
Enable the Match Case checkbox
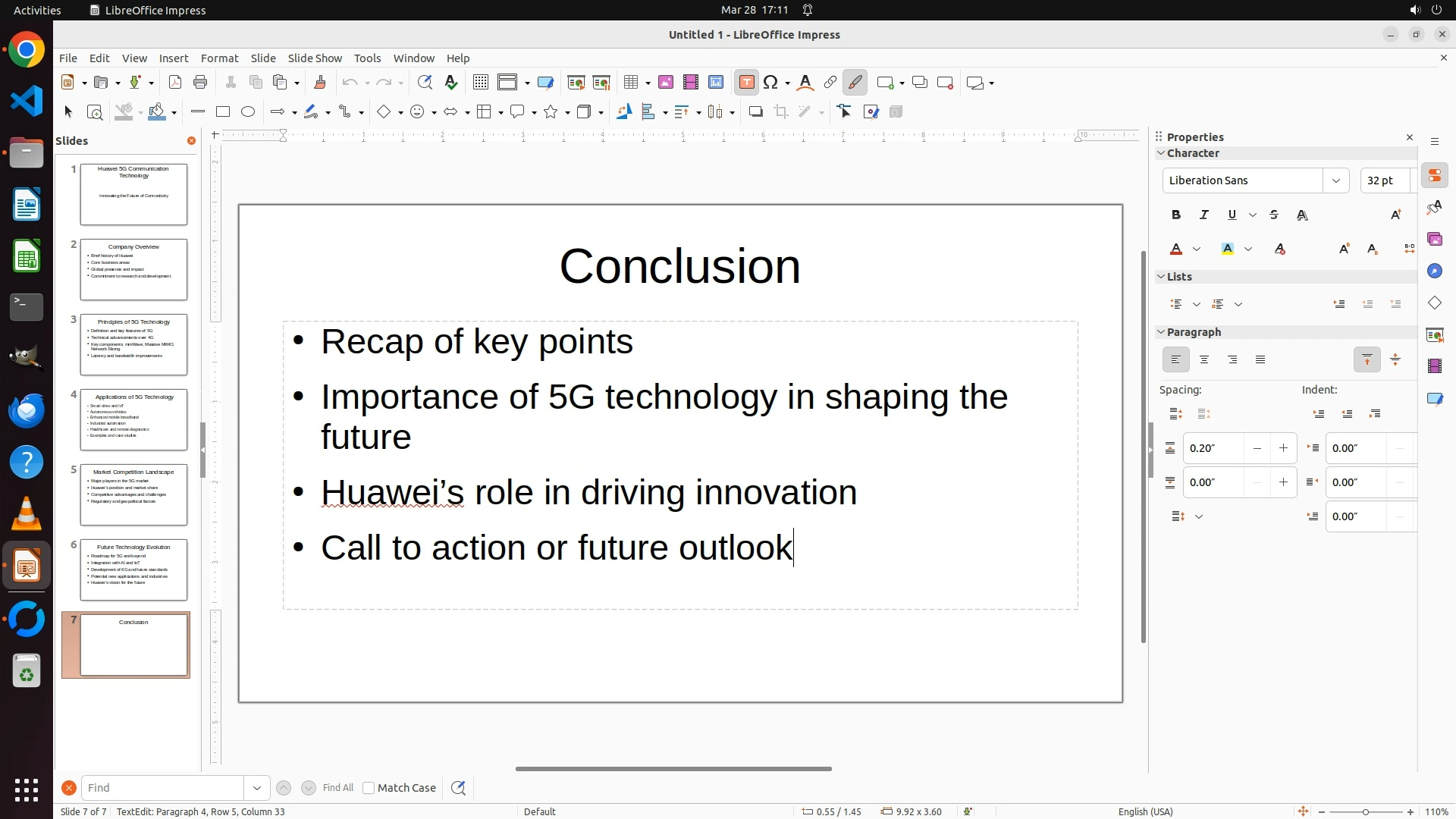point(369,788)
